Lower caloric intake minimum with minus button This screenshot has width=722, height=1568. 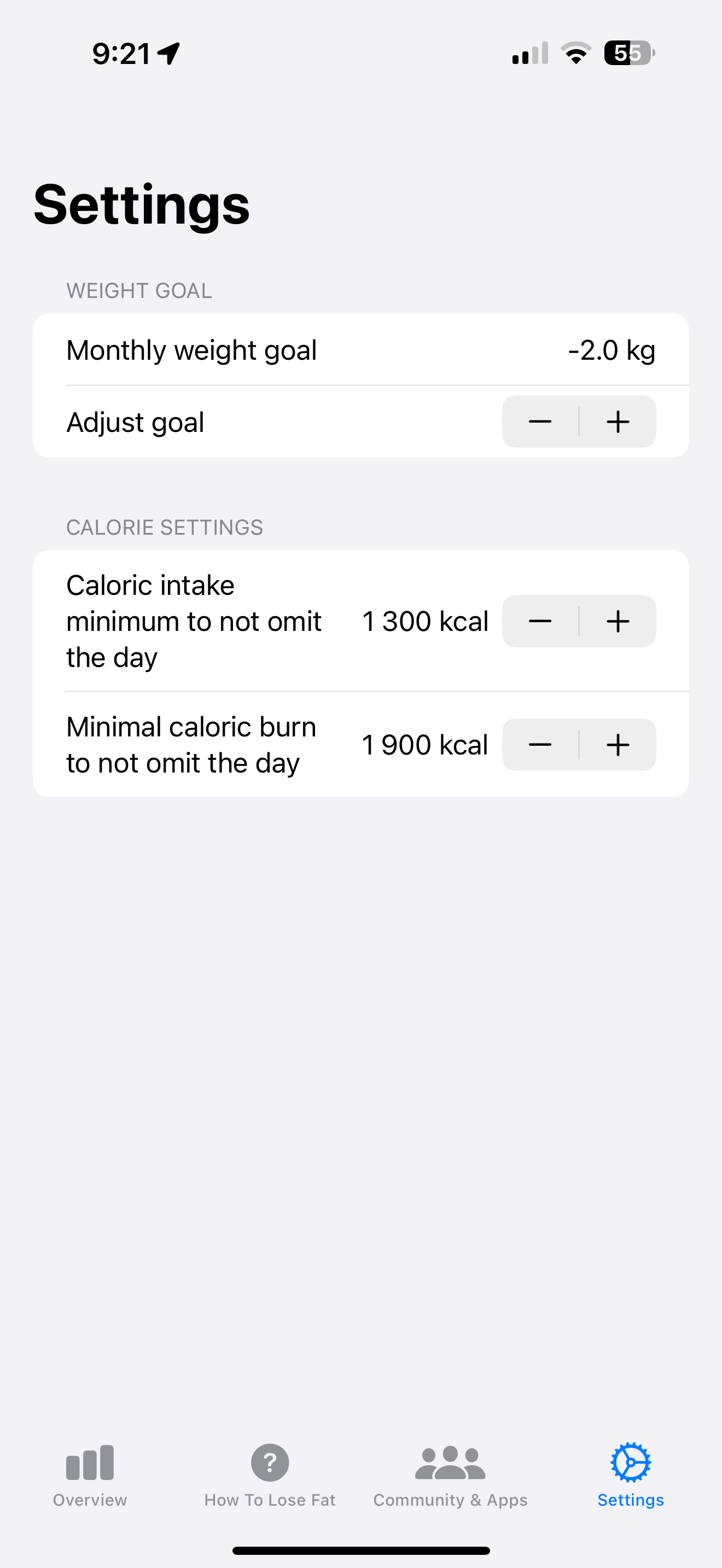pos(540,621)
